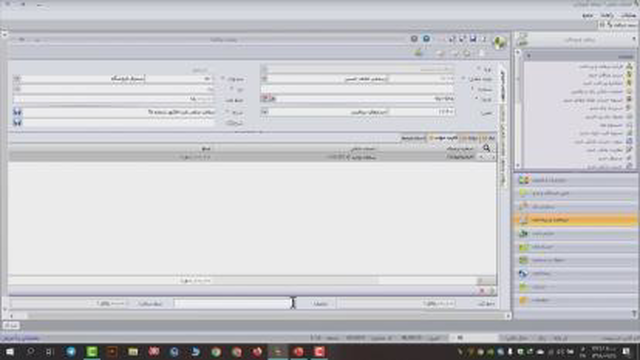Click the green pencil icon in second toolbar row
This screenshot has height=360, width=640.
[x=418, y=53]
